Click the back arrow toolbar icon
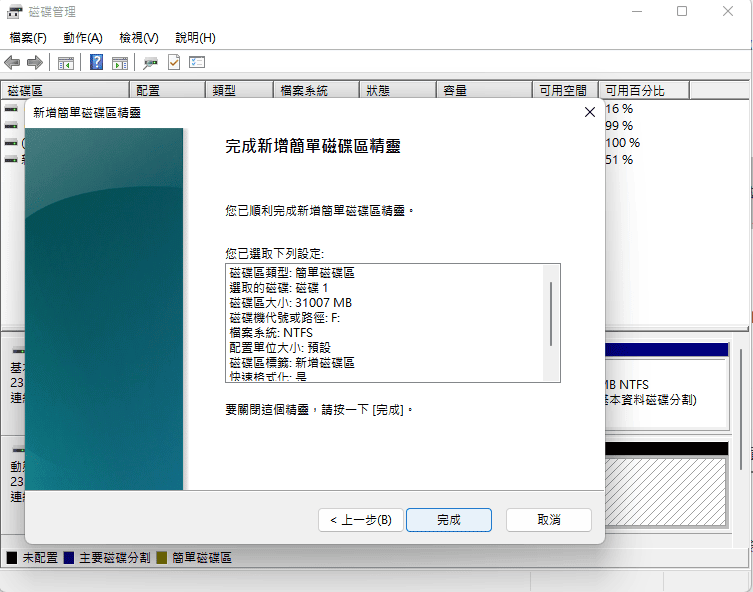Viewport: 753px width, 592px height. [x=12, y=62]
